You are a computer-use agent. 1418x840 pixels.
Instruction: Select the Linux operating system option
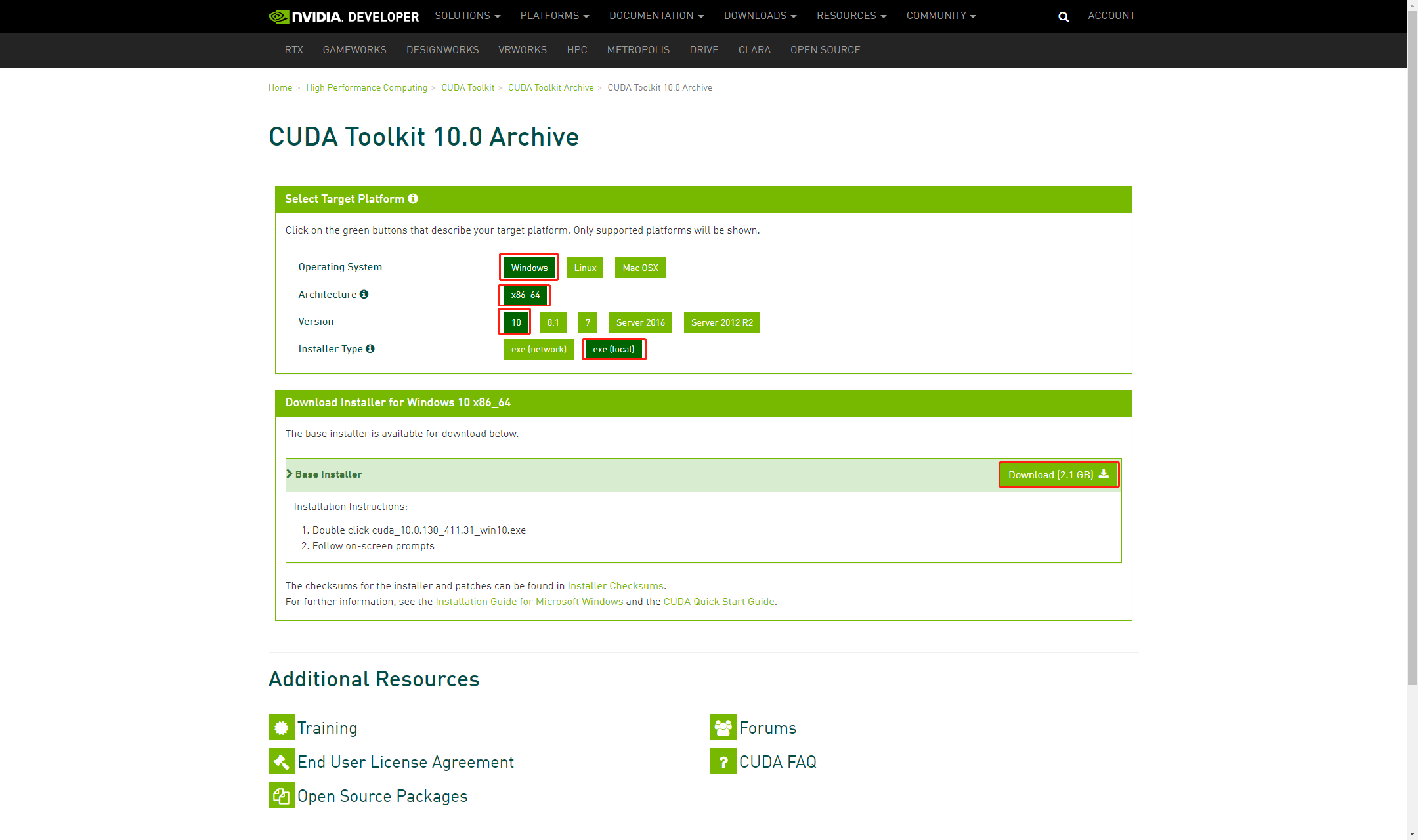click(584, 268)
